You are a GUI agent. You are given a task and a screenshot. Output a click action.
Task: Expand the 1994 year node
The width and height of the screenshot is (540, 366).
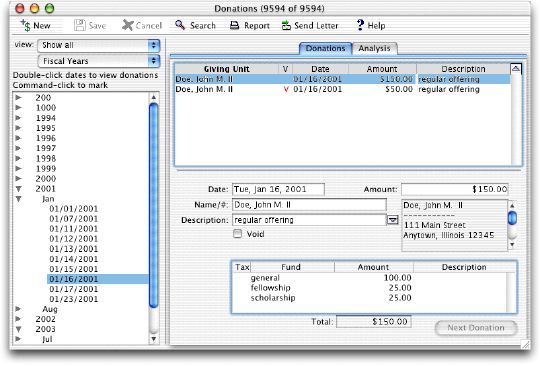(19, 118)
